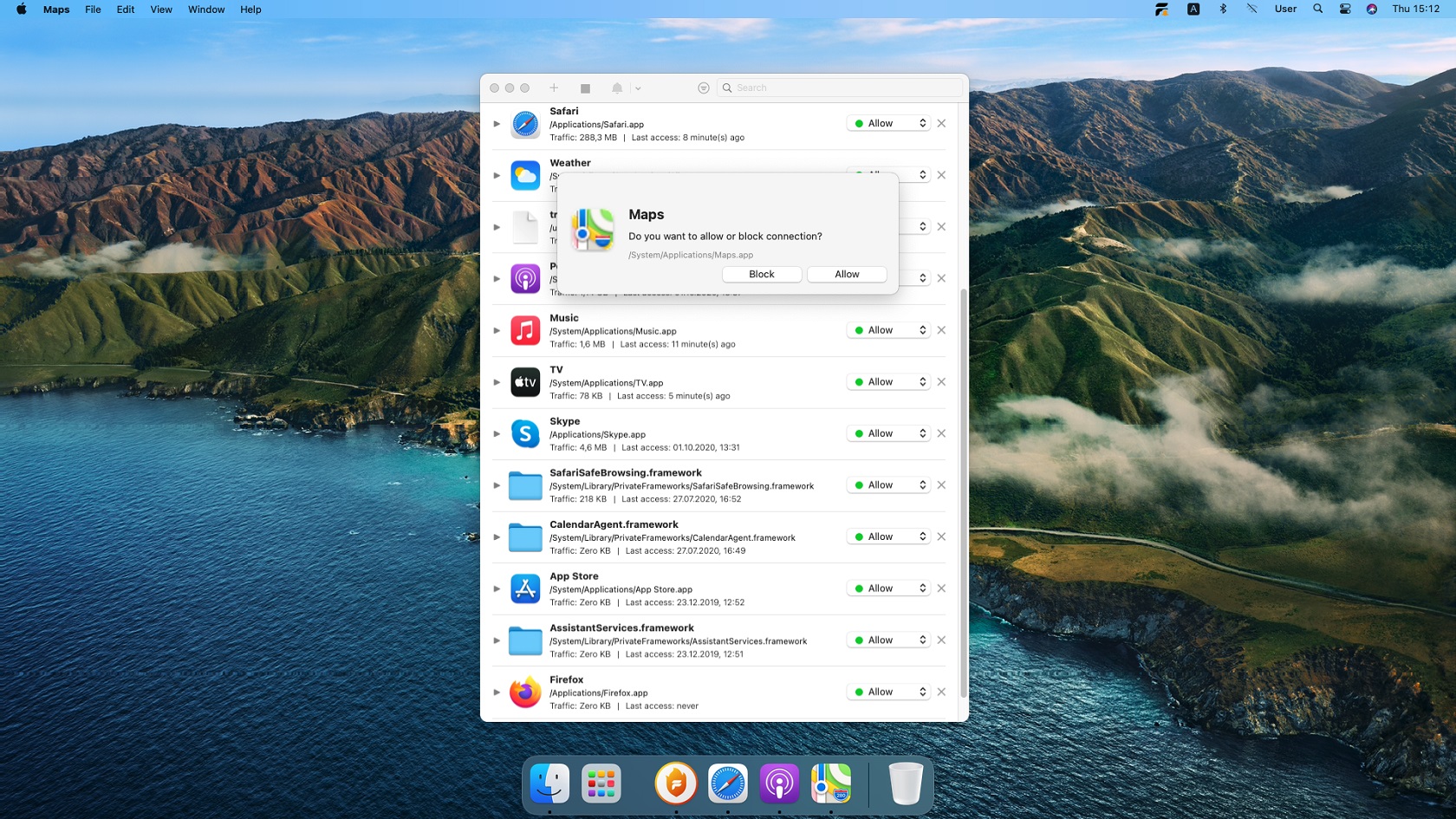
Task: Click the Weather app icon in list
Action: click(525, 175)
